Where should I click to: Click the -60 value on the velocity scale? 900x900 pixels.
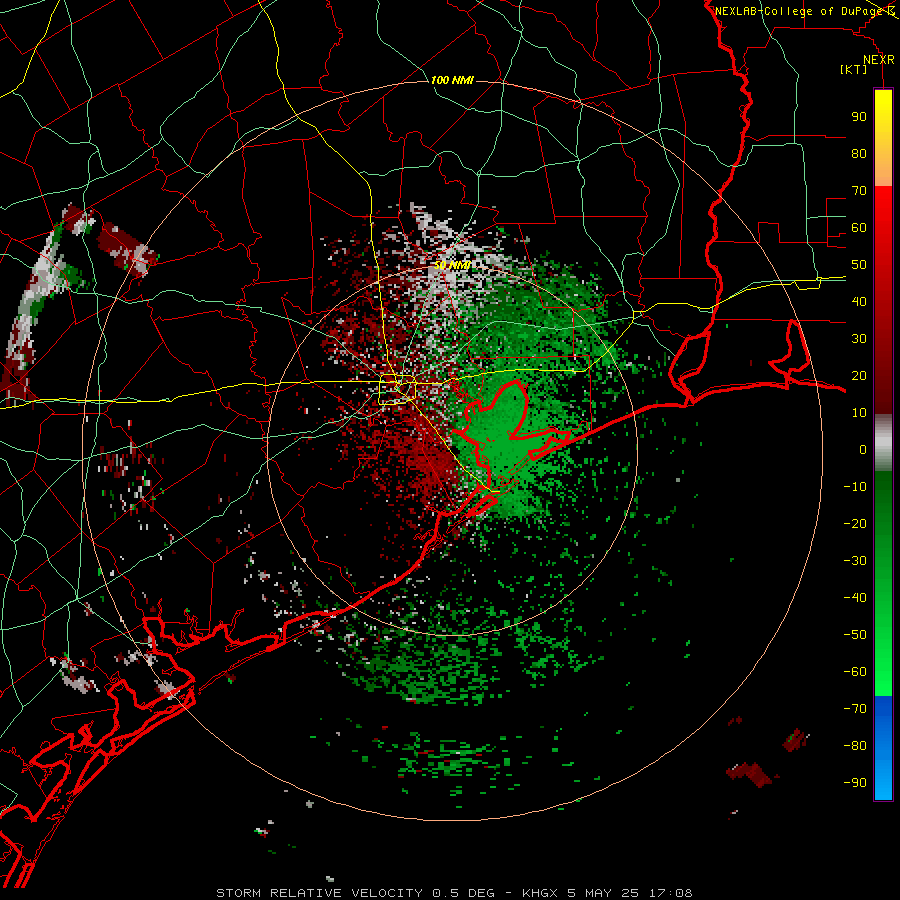point(855,672)
